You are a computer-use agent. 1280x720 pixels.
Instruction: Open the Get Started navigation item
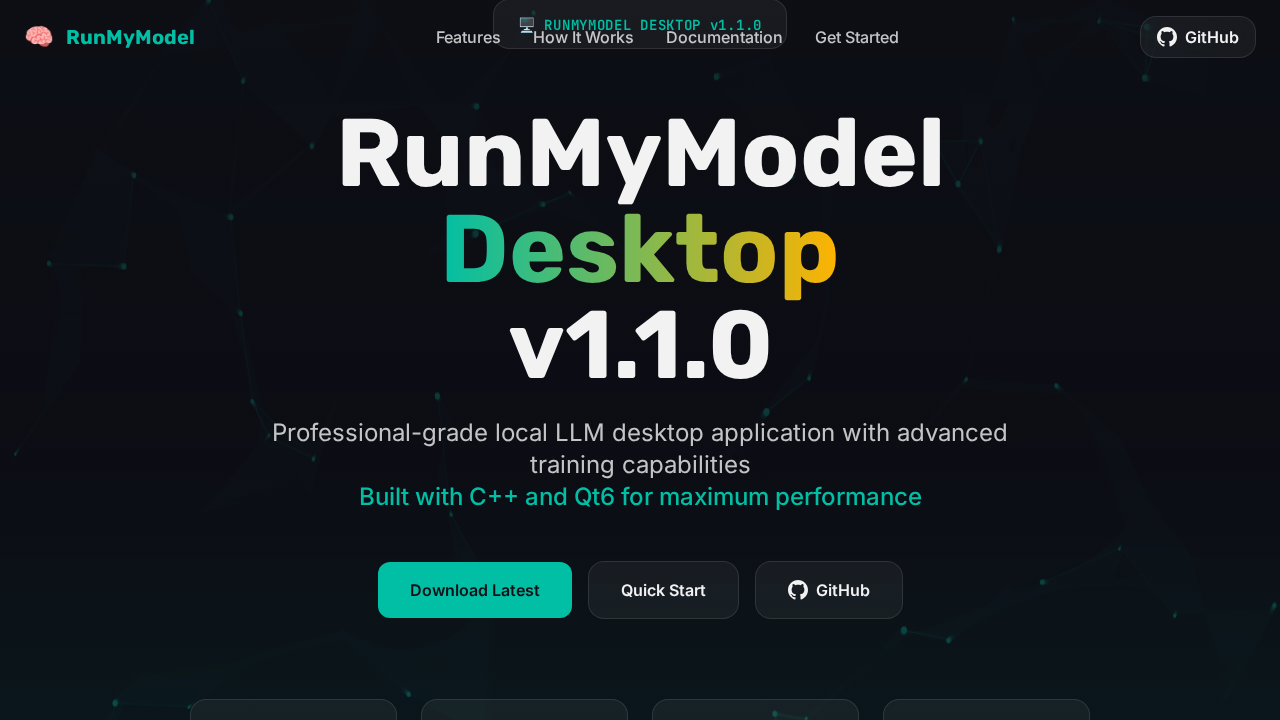point(856,37)
